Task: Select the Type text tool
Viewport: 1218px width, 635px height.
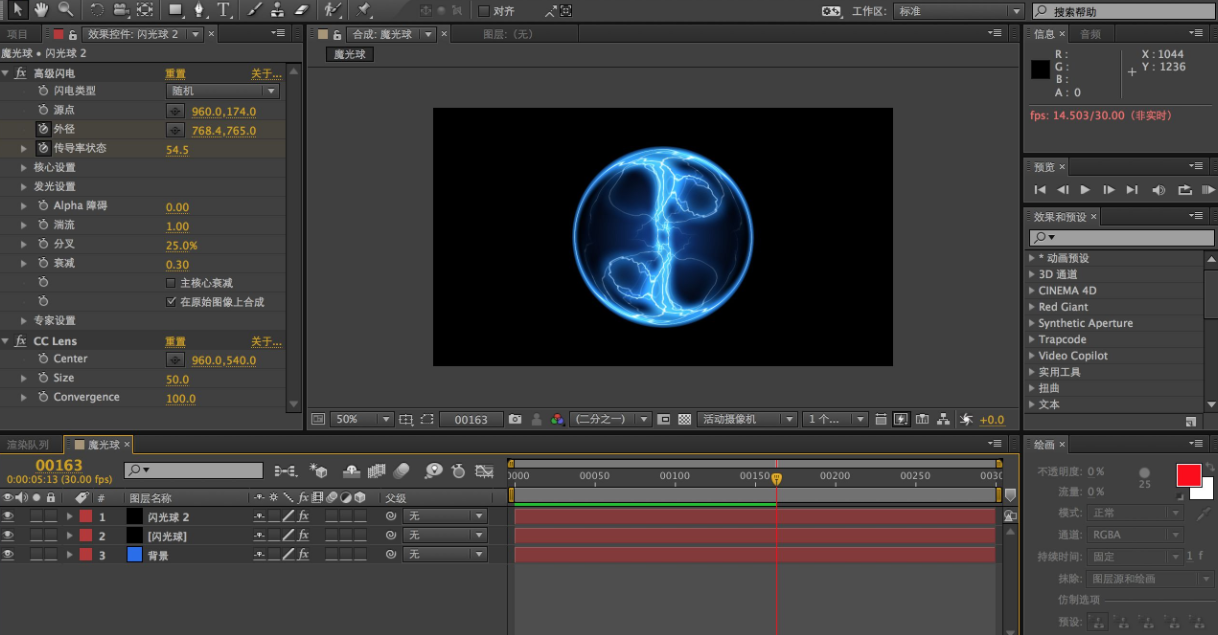Action: [223, 10]
